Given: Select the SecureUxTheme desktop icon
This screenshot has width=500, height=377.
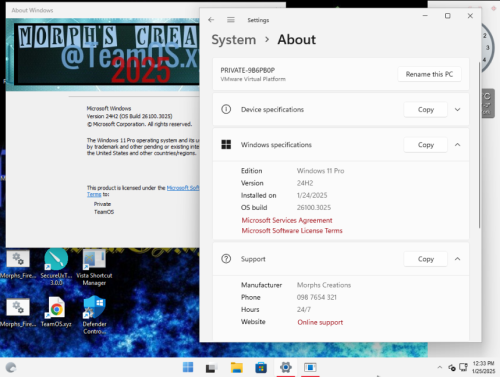Looking at the screenshot, I should click(56, 267).
